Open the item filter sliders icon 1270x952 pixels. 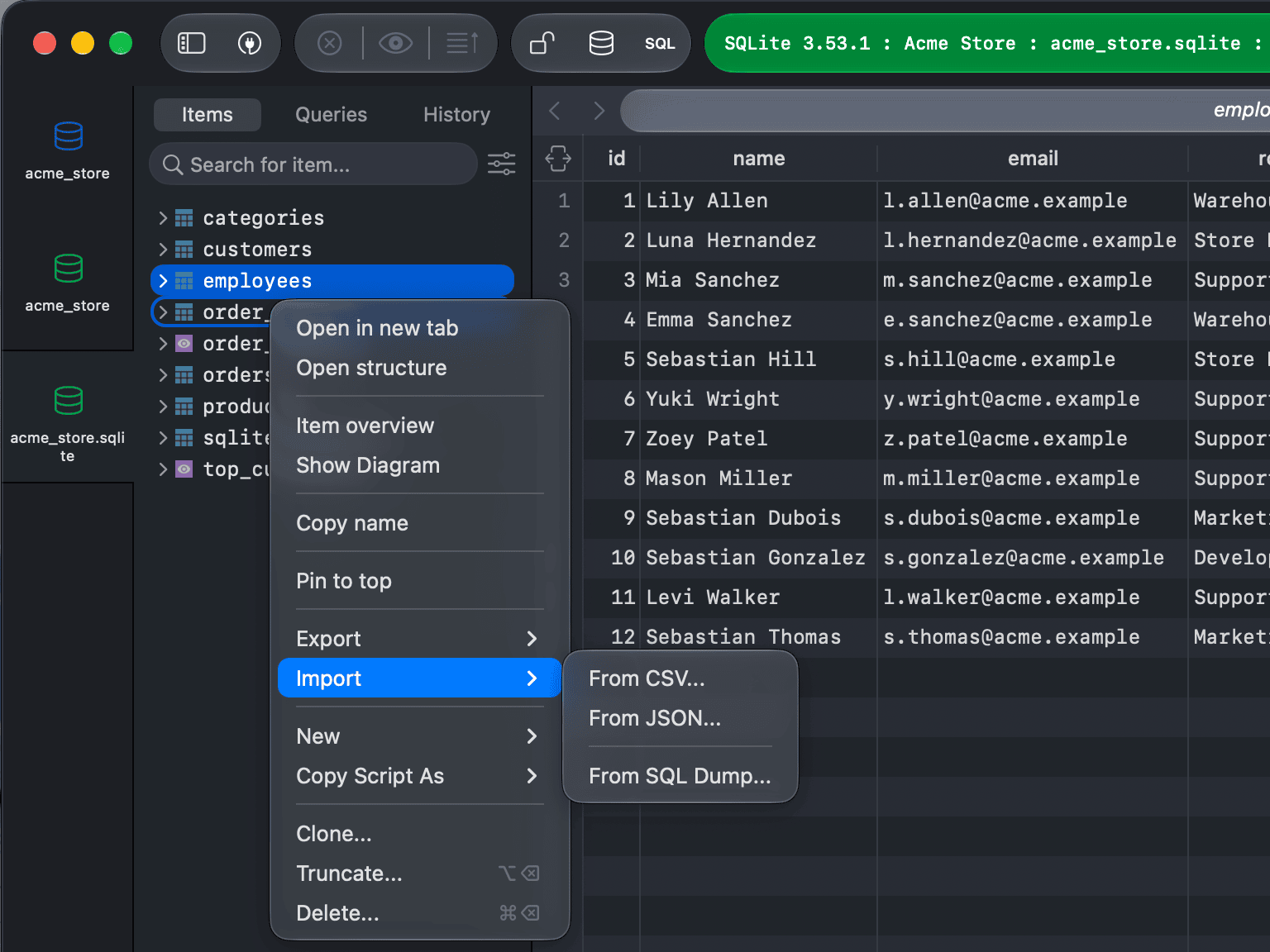[502, 164]
